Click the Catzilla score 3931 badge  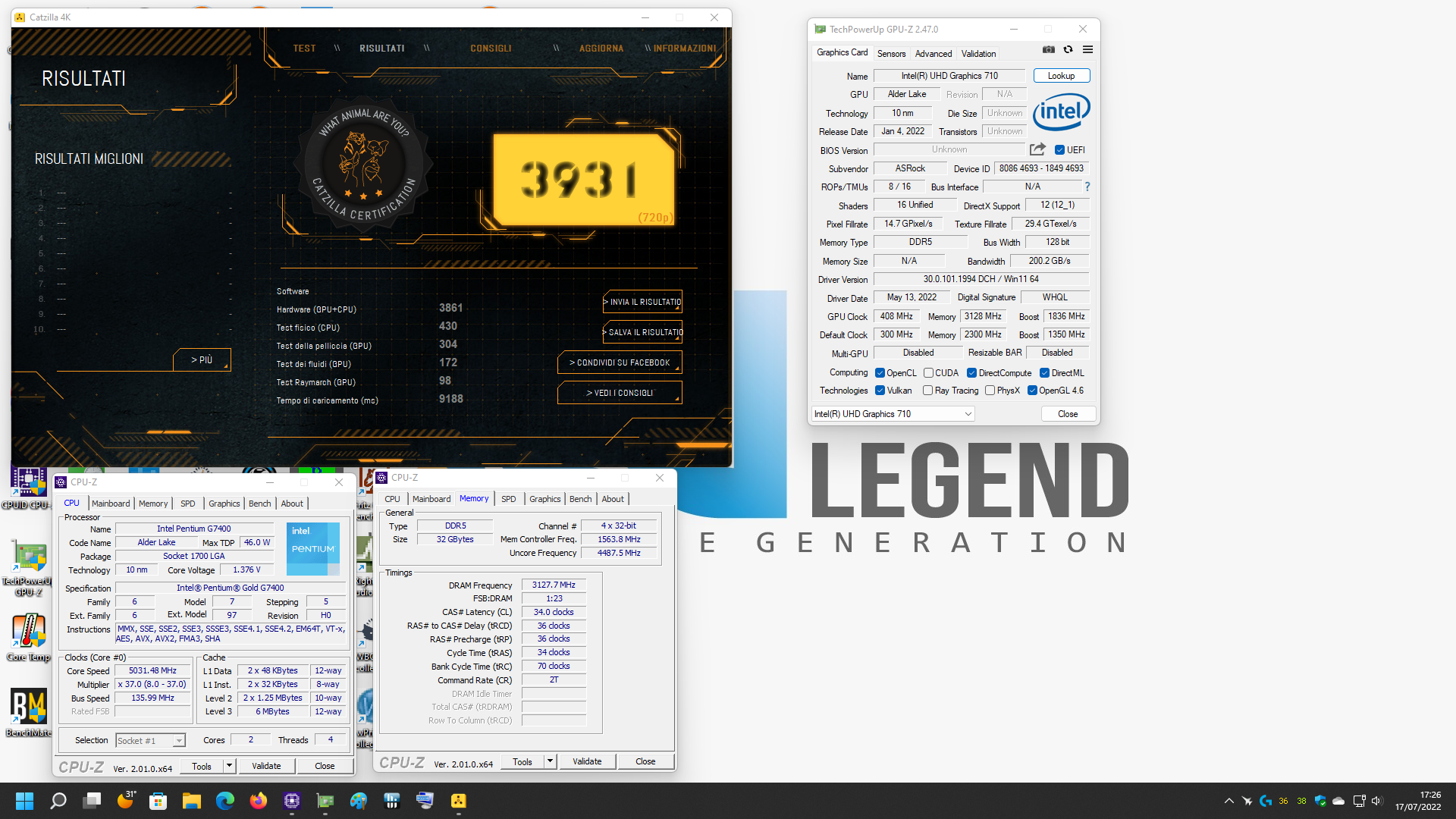pos(582,180)
